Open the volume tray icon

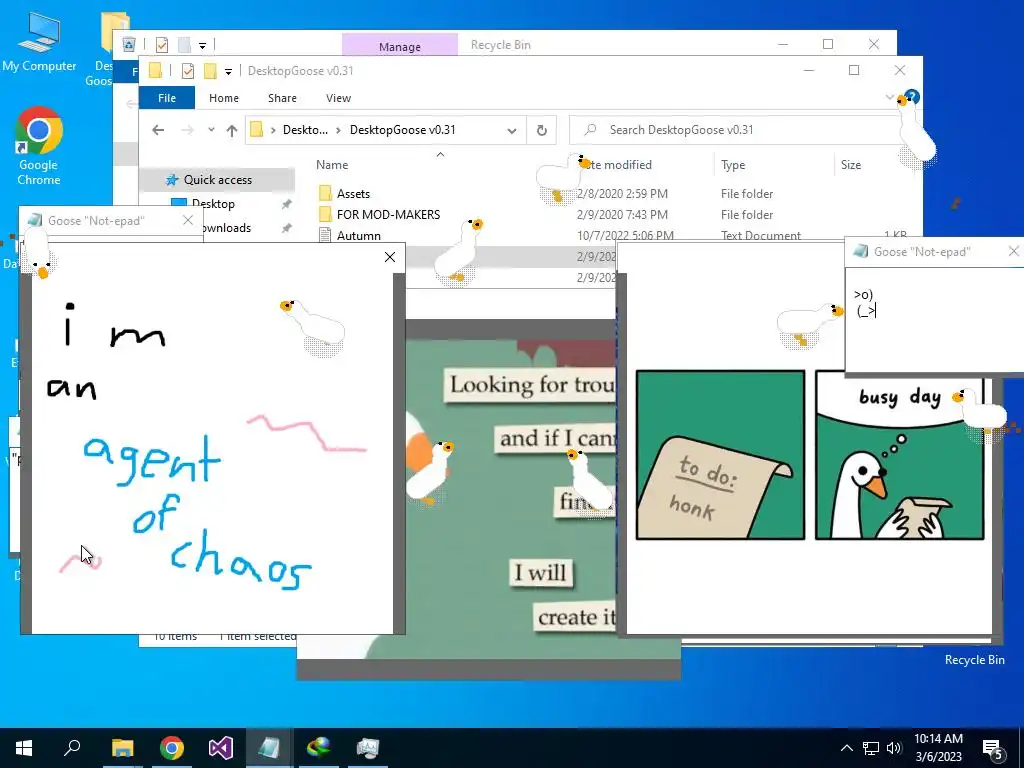pyautogui.click(x=894, y=748)
